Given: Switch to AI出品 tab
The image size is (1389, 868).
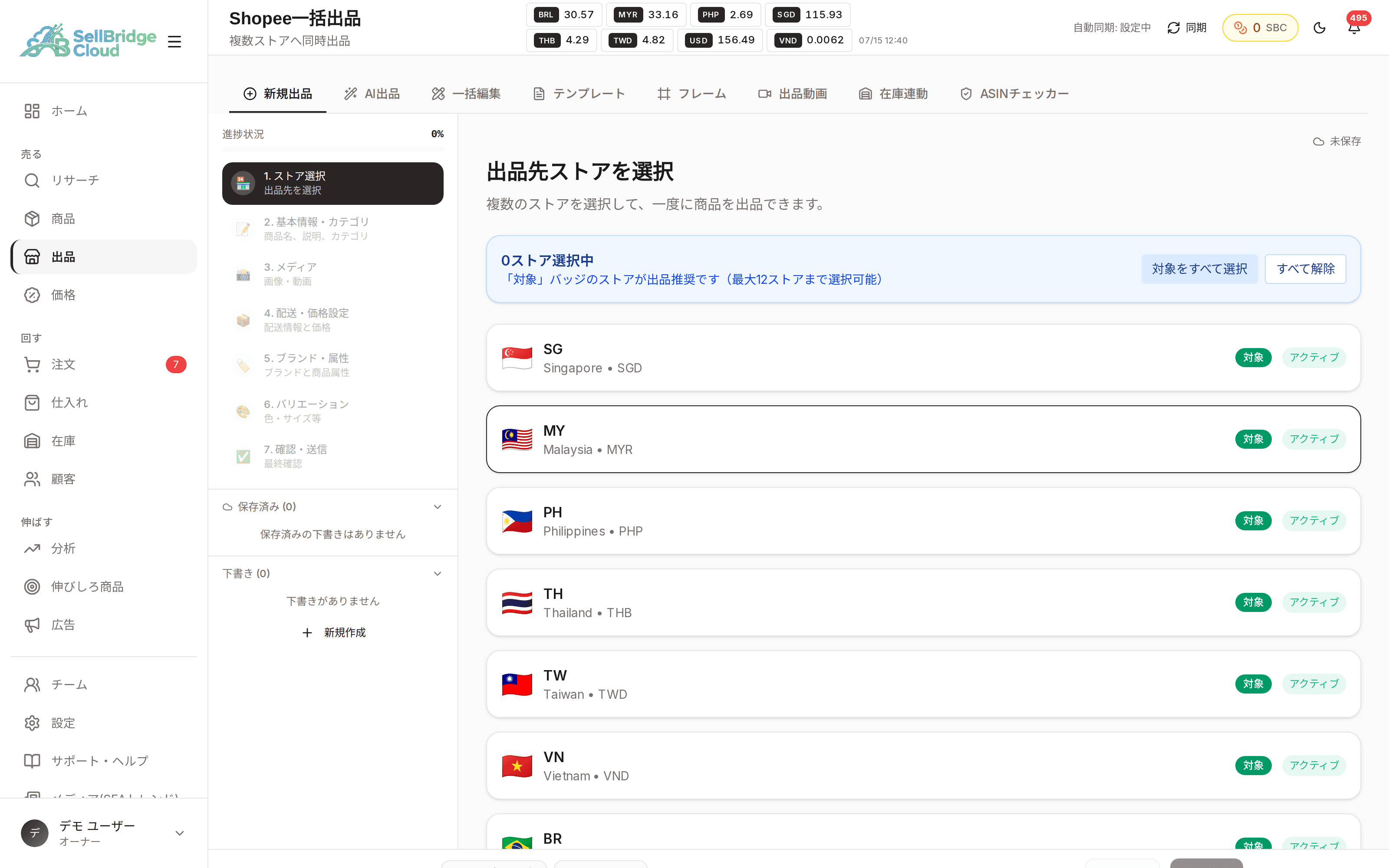Looking at the screenshot, I should coord(372,94).
